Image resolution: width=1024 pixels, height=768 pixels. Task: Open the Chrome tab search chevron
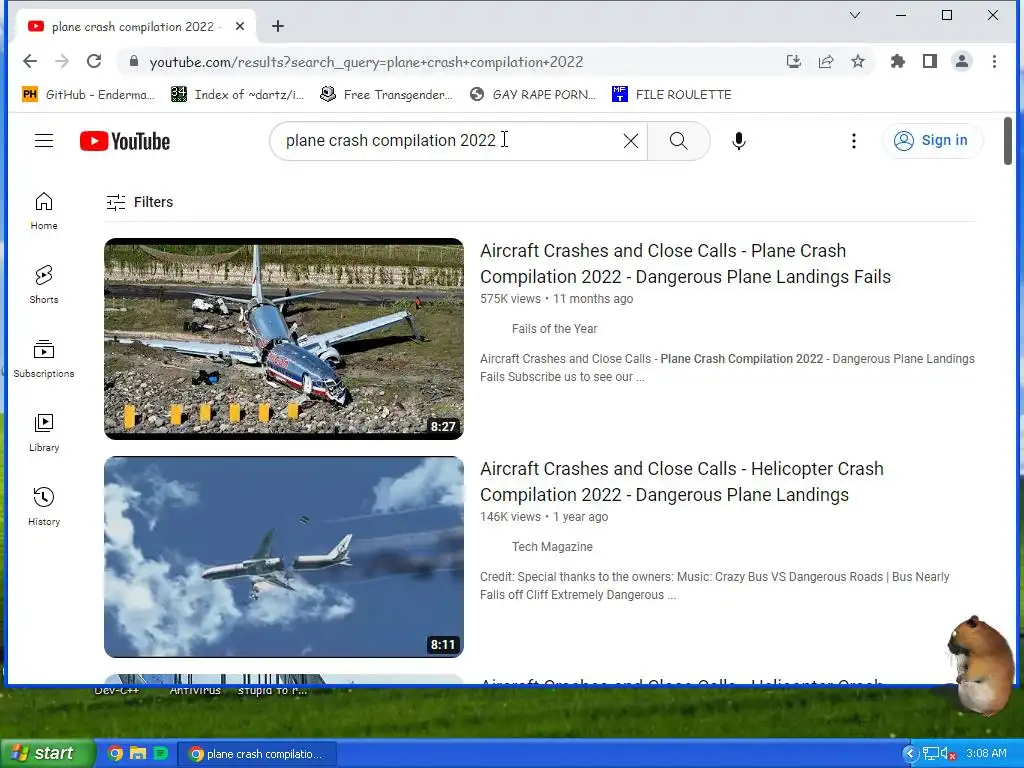(x=854, y=15)
